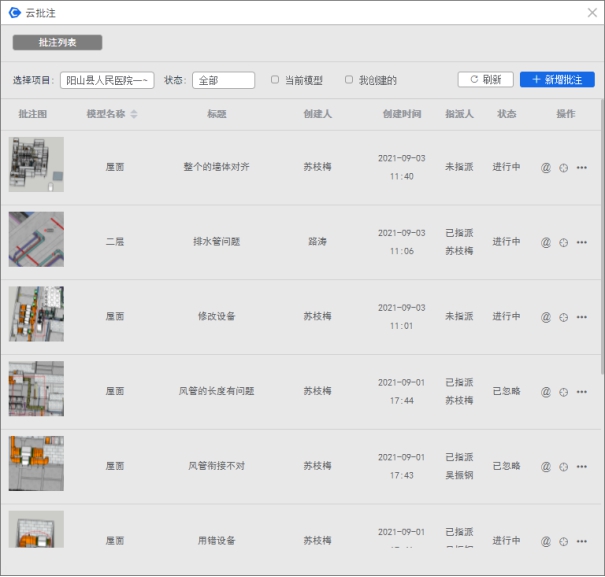Screen dimensions: 605x577
Task: Click the locate icon for 风管衔接不对 row
Action: [x=563, y=466]
